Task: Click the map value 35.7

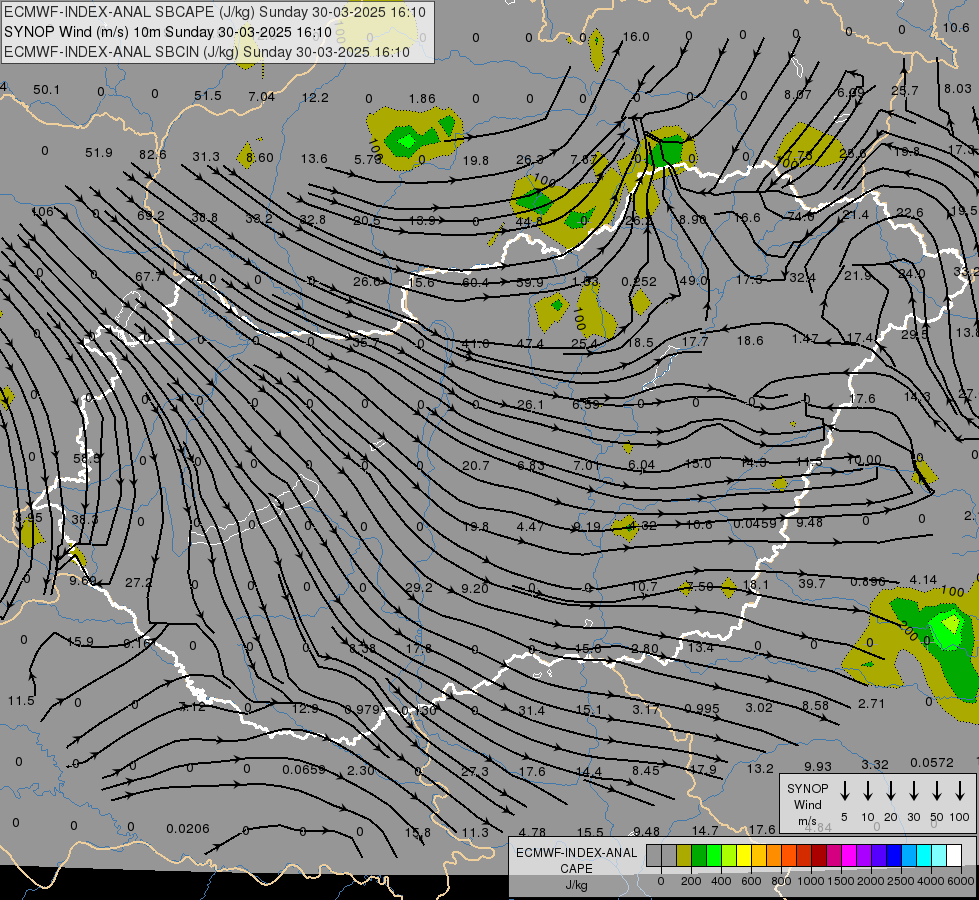Action: tap(365, 343)
